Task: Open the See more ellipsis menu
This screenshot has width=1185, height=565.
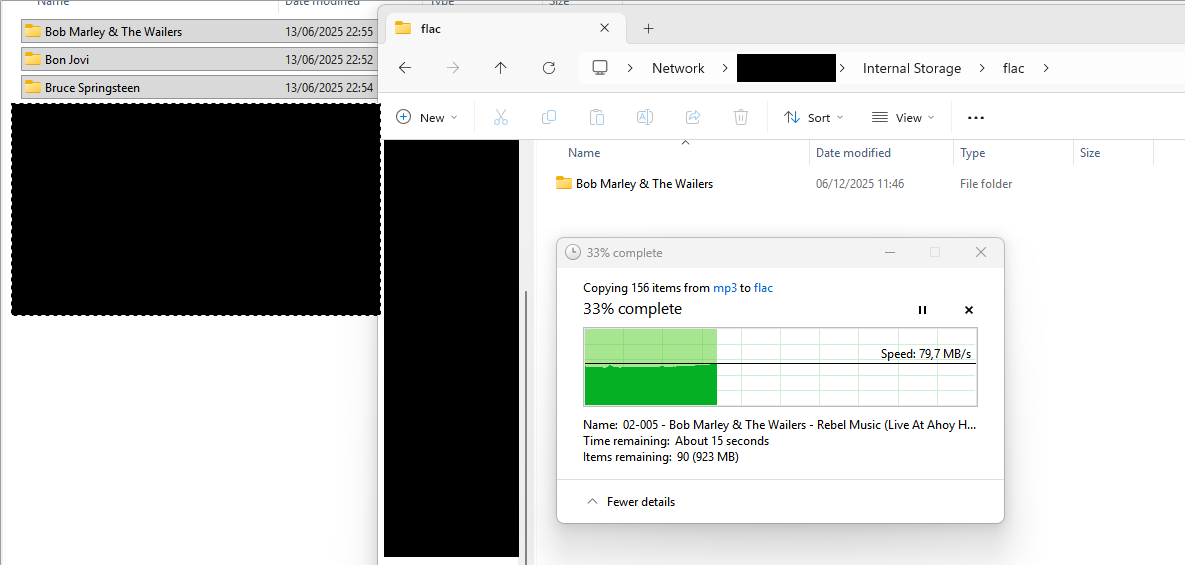Action: click(x=976, y=117)
